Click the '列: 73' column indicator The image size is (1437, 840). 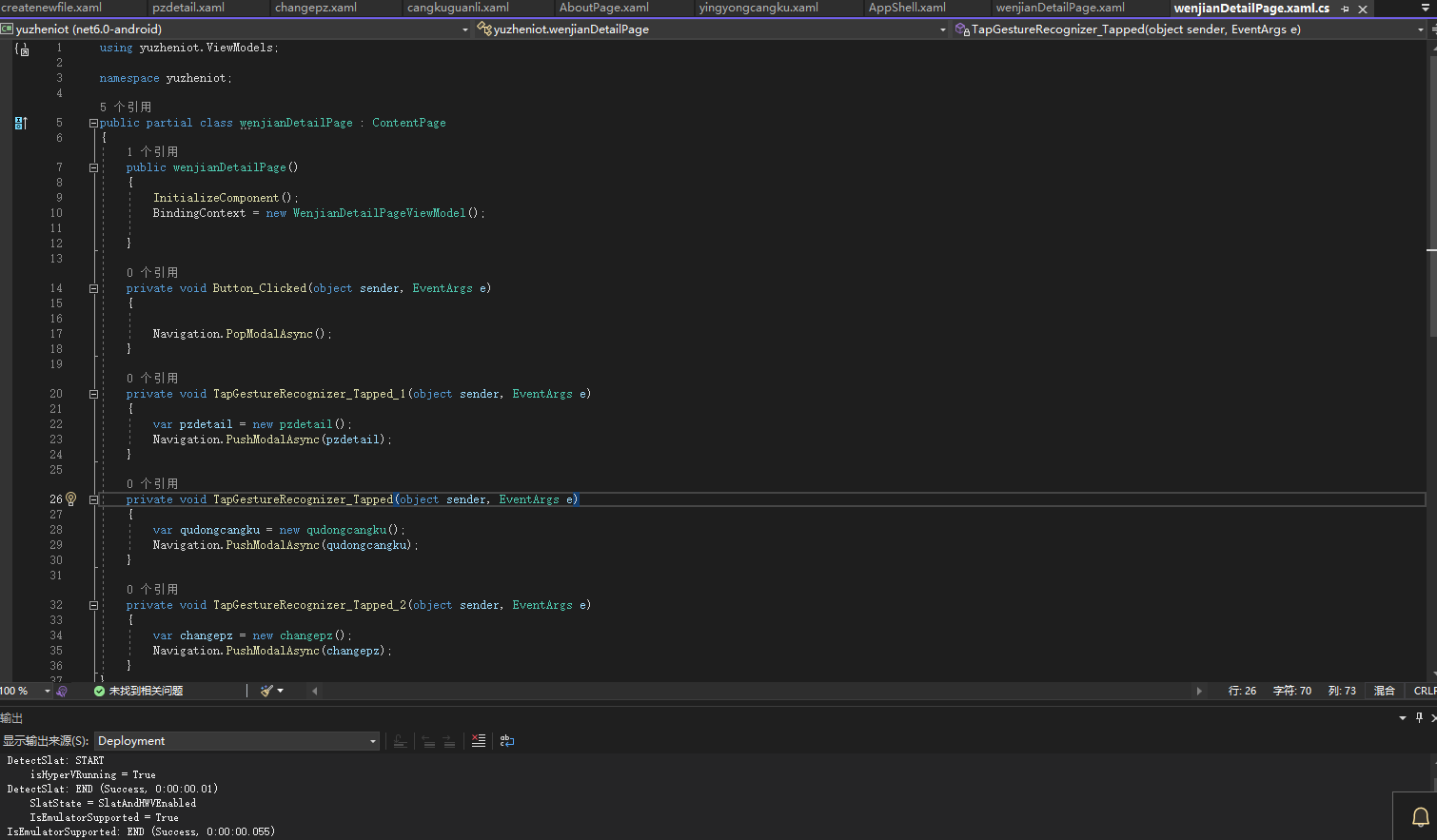[x=1342, y=691]
